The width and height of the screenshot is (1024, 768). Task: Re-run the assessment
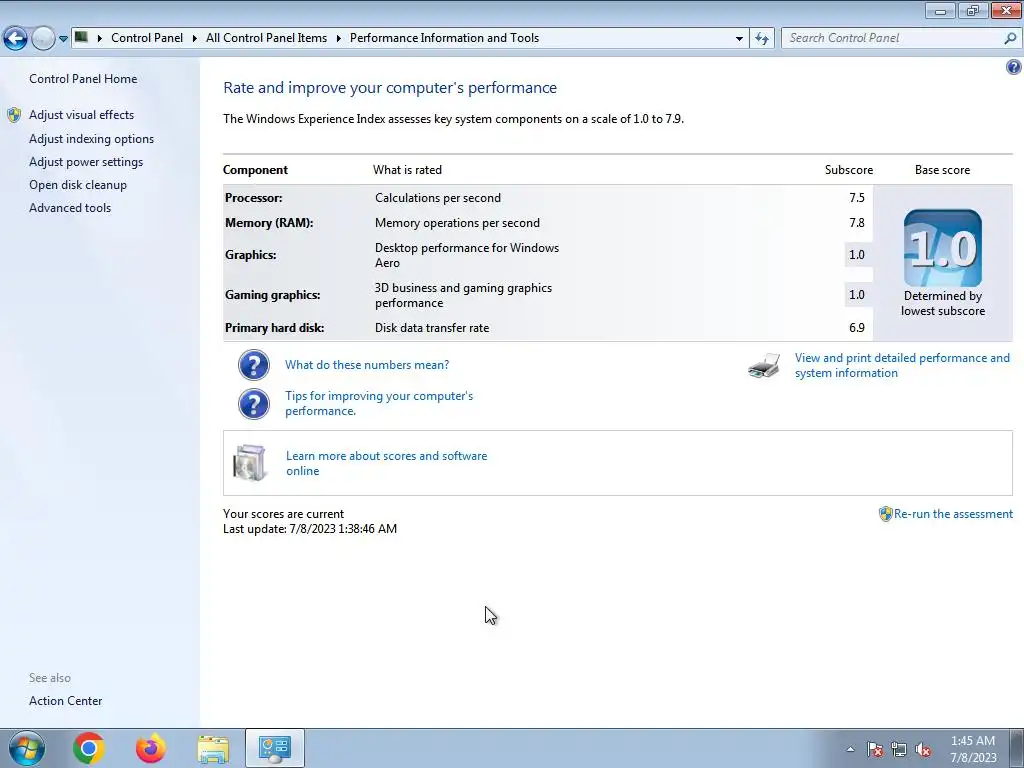(953, 514)
